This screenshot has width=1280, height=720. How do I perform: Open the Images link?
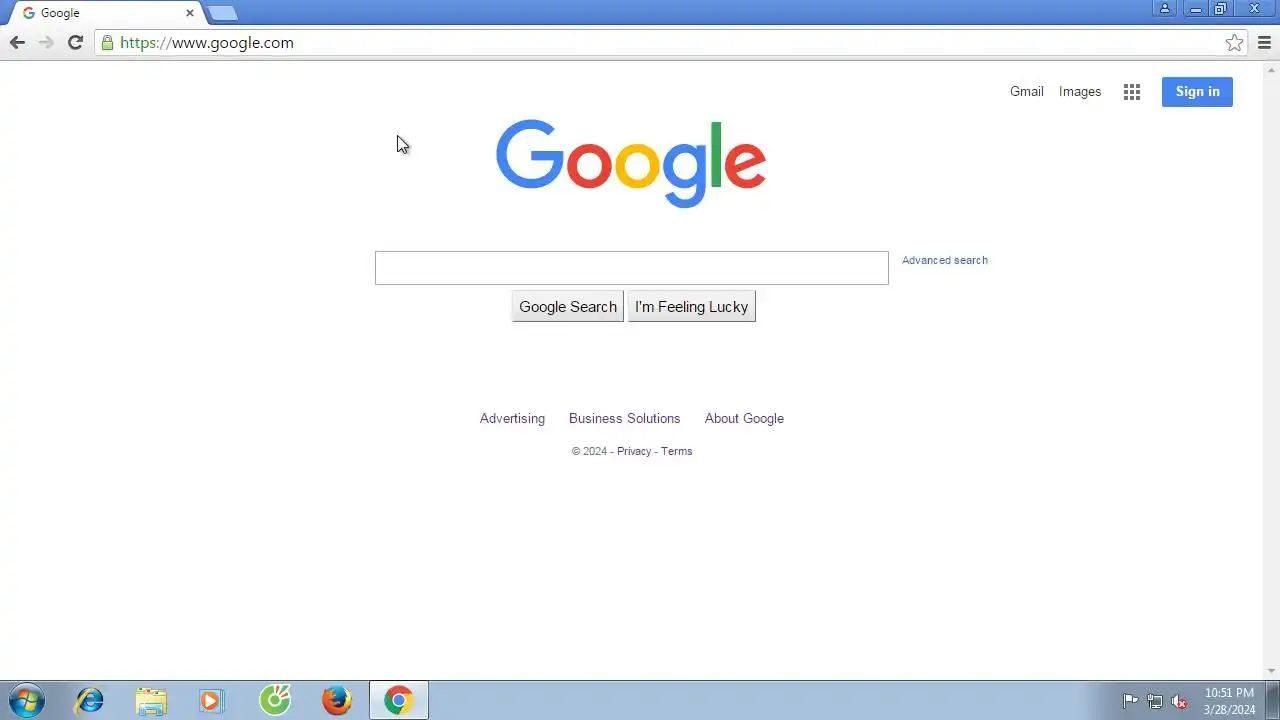coord(1080,91)
